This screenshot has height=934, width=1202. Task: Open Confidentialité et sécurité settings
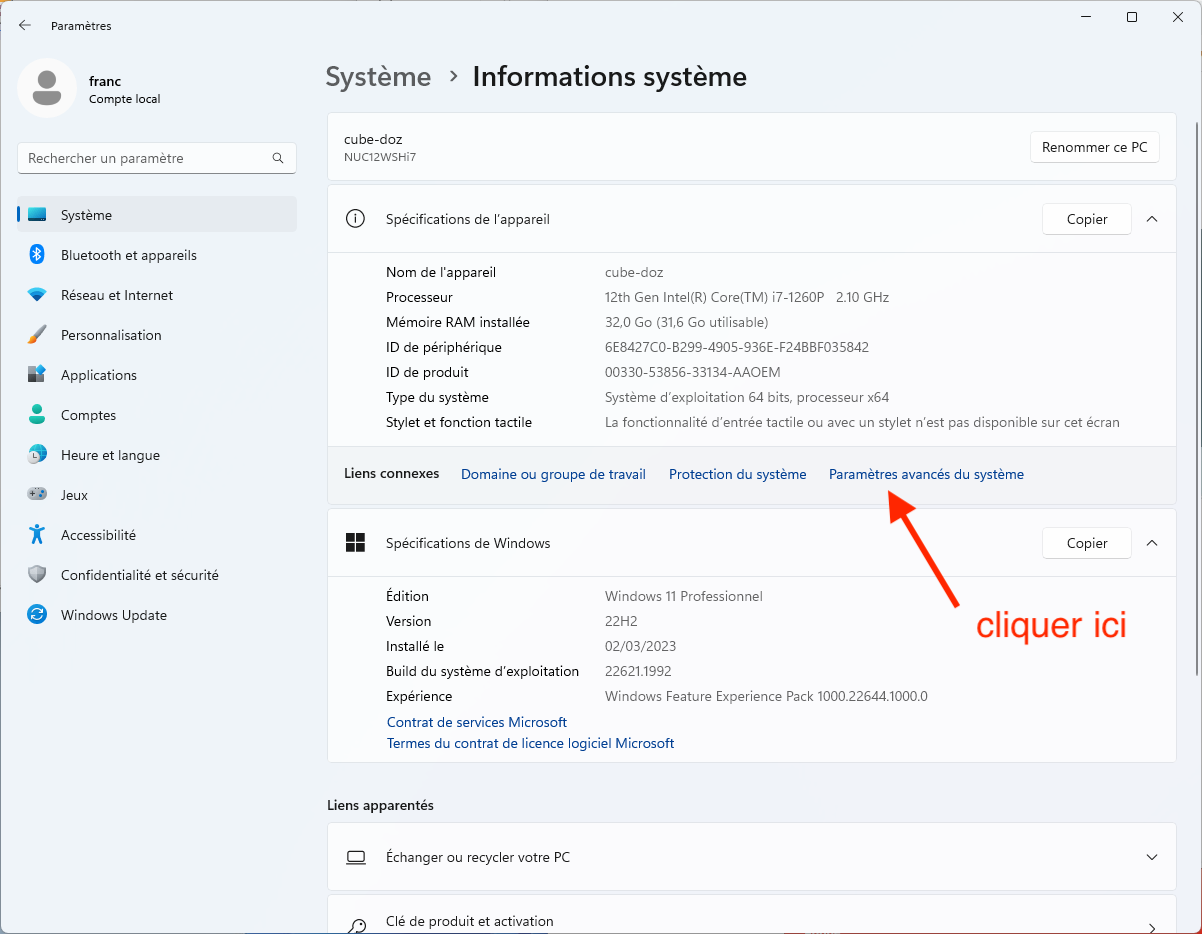click(x=139, y=575)
